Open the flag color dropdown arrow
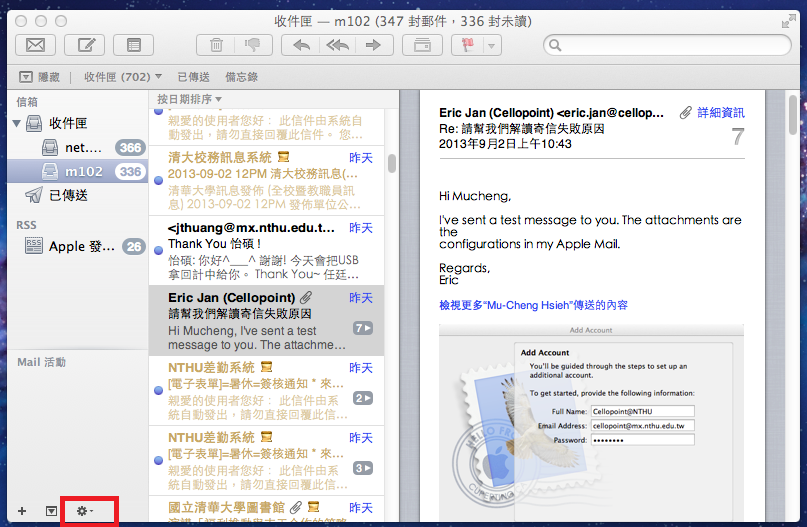807x527 pixels. pos(491,45)
